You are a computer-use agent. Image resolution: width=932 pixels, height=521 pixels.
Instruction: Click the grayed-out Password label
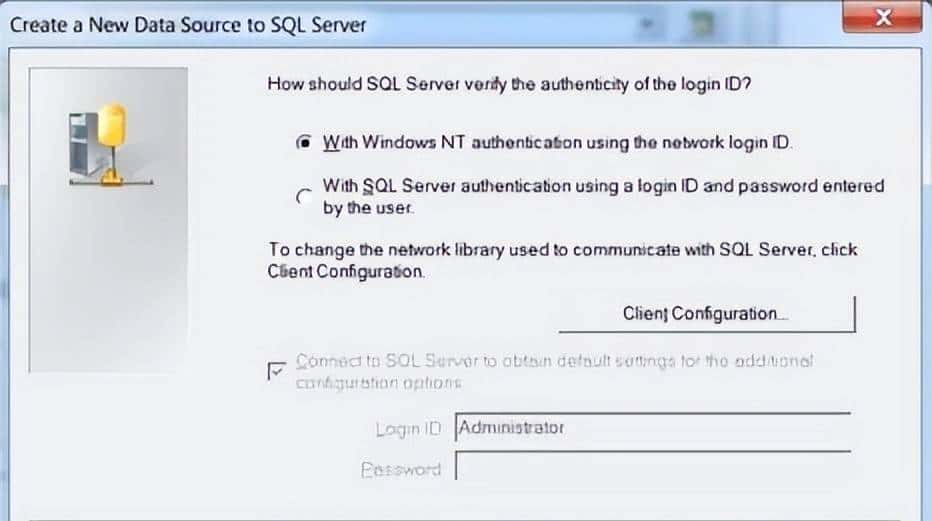pos(400,468)
